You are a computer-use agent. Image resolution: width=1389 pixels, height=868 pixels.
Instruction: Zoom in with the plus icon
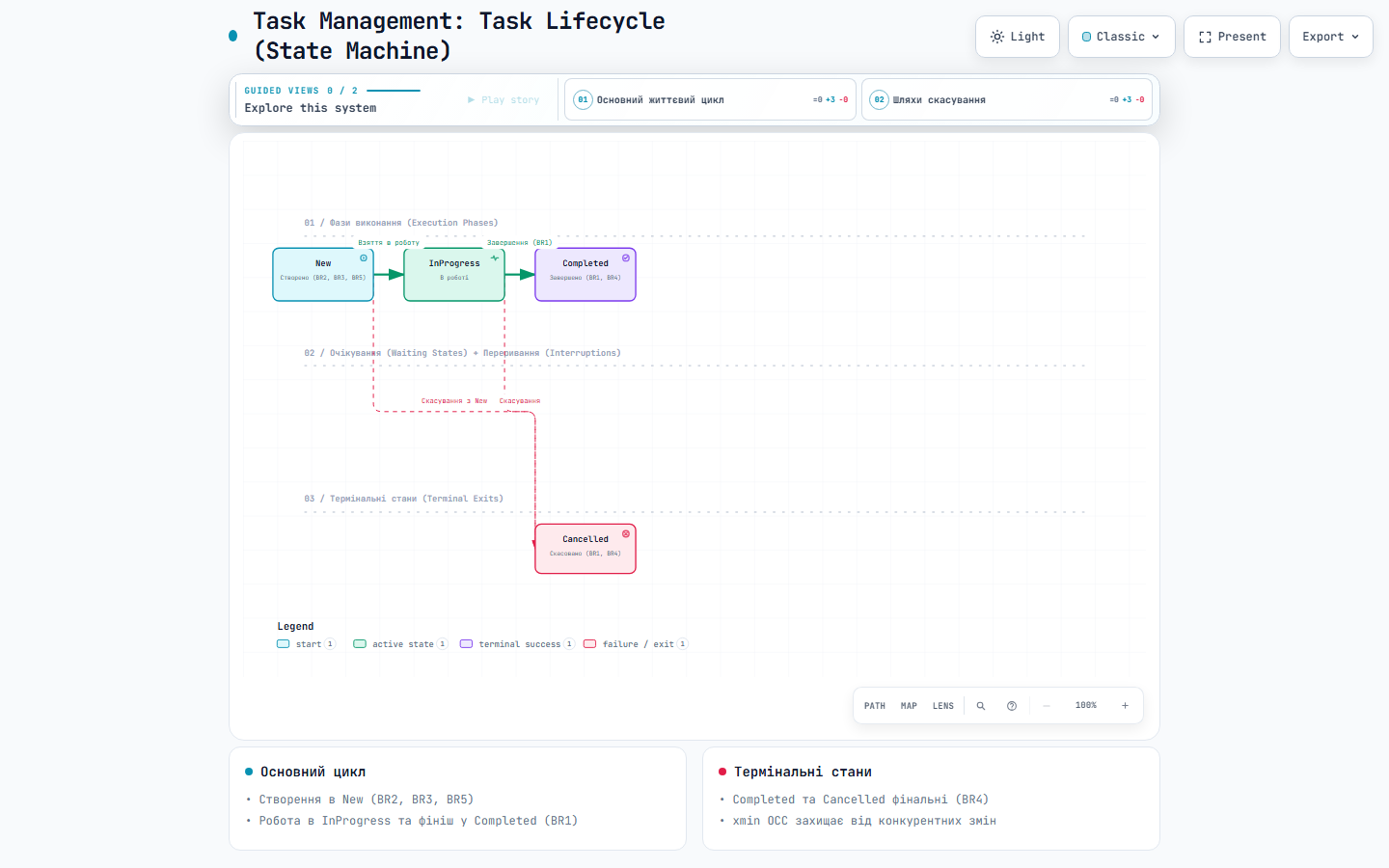[x=1125, y=706]
